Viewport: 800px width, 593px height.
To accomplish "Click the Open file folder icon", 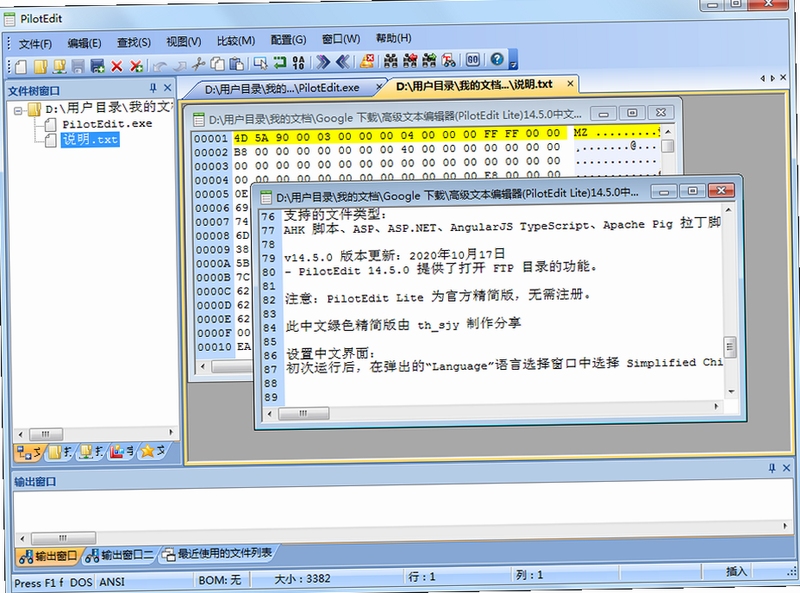I will (x=40, y=66).
